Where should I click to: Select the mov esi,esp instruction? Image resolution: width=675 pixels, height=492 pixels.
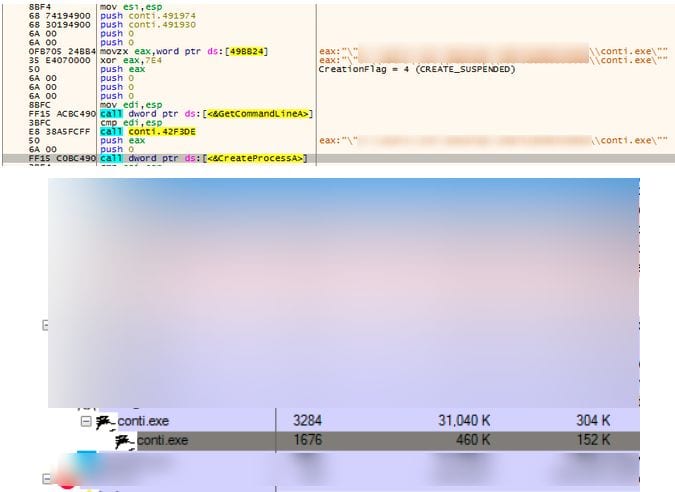[x=131, y=7]
